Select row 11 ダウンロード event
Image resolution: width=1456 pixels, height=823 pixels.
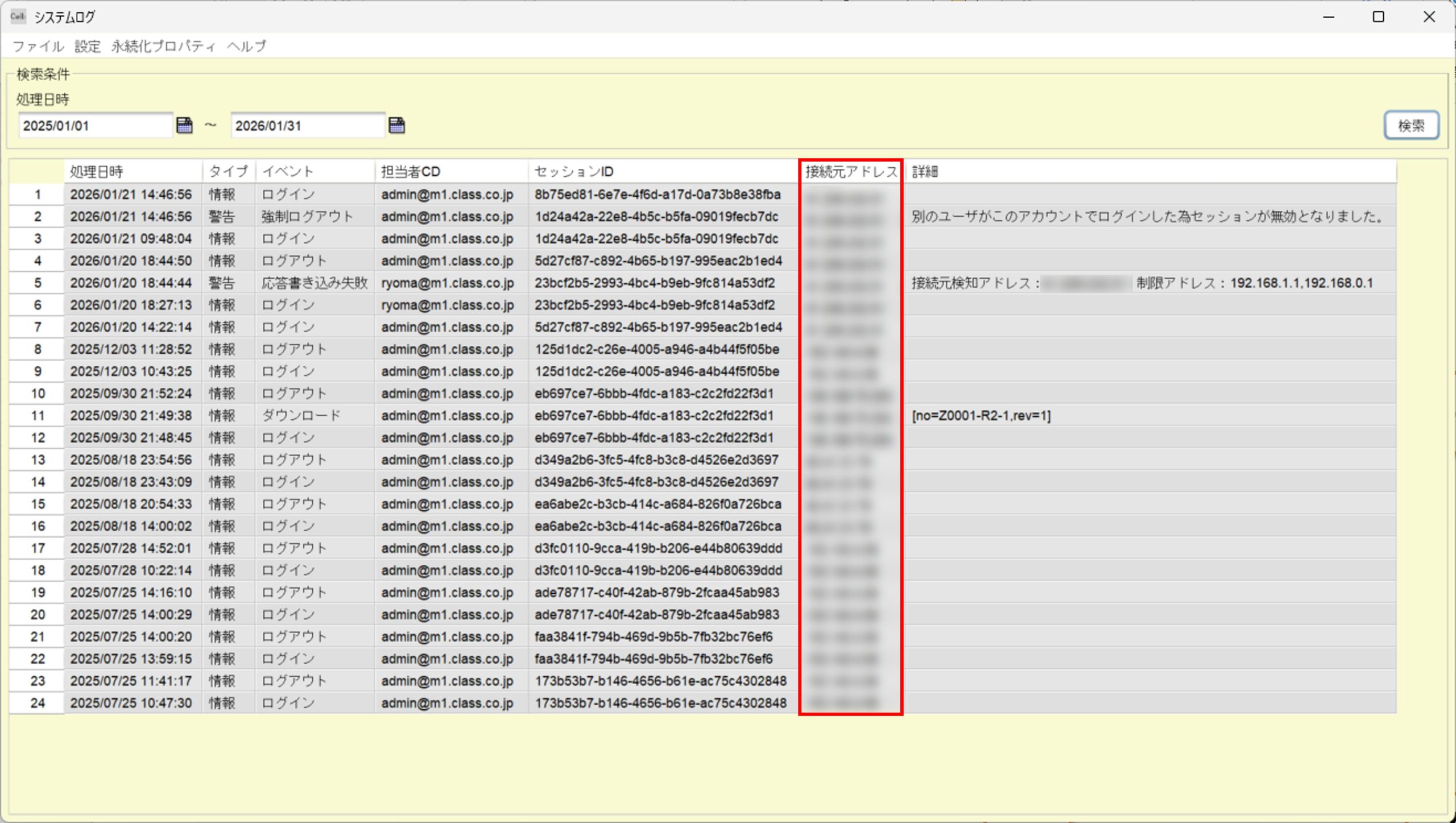[x=301, y=416]
